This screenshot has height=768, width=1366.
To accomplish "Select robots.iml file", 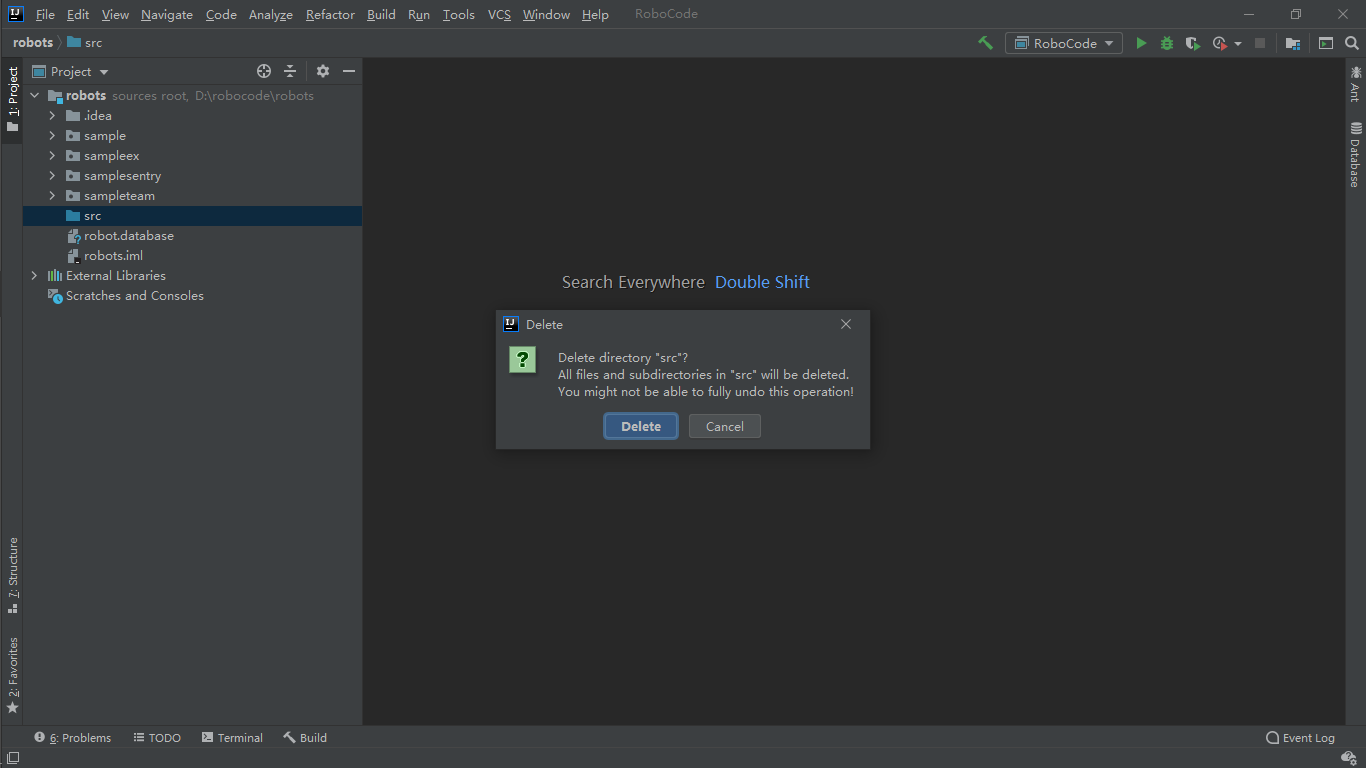I will 192,256.
